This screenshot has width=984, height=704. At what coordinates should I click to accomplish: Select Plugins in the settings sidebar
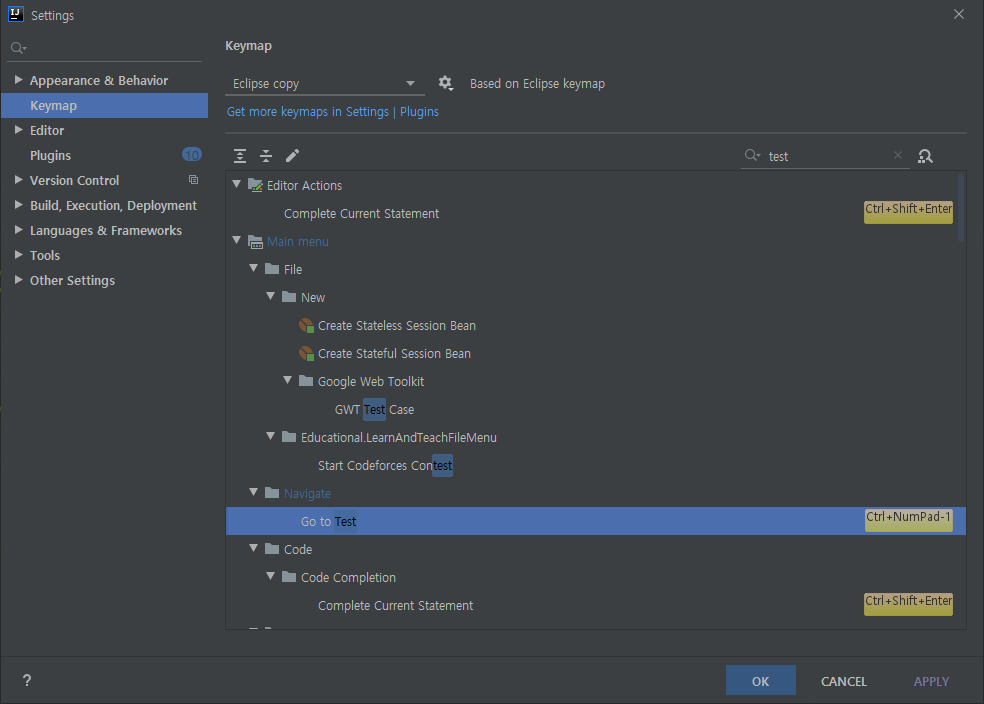click(x=50, y=156)
